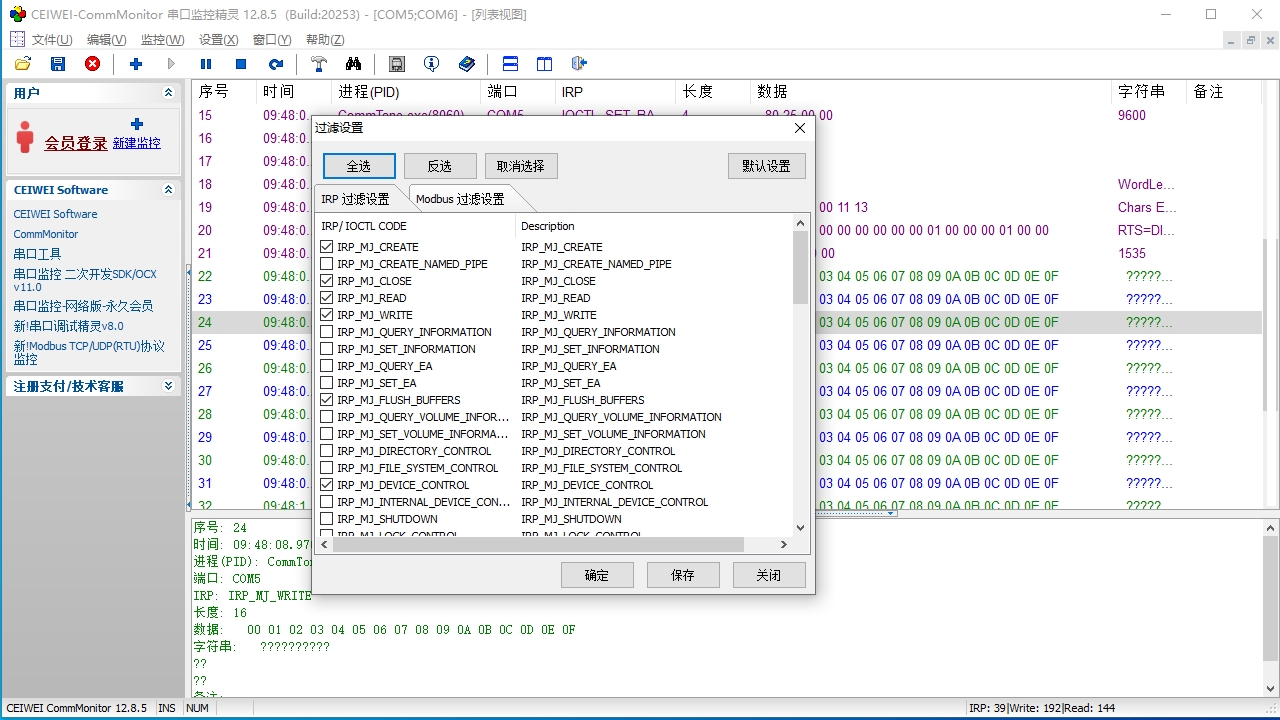
Task: Click the open folder toolbar icon
Action: (23, 64)
